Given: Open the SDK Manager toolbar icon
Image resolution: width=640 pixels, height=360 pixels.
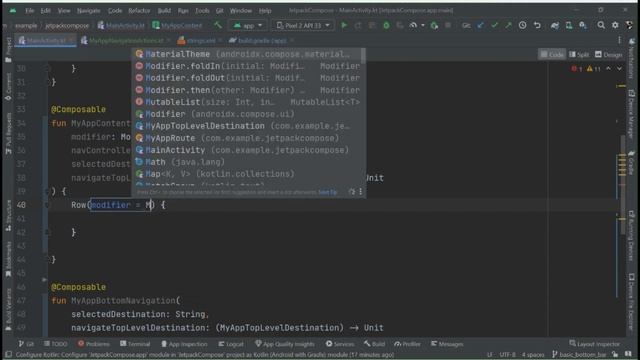Looking at the screenshot, I should 583,25.
